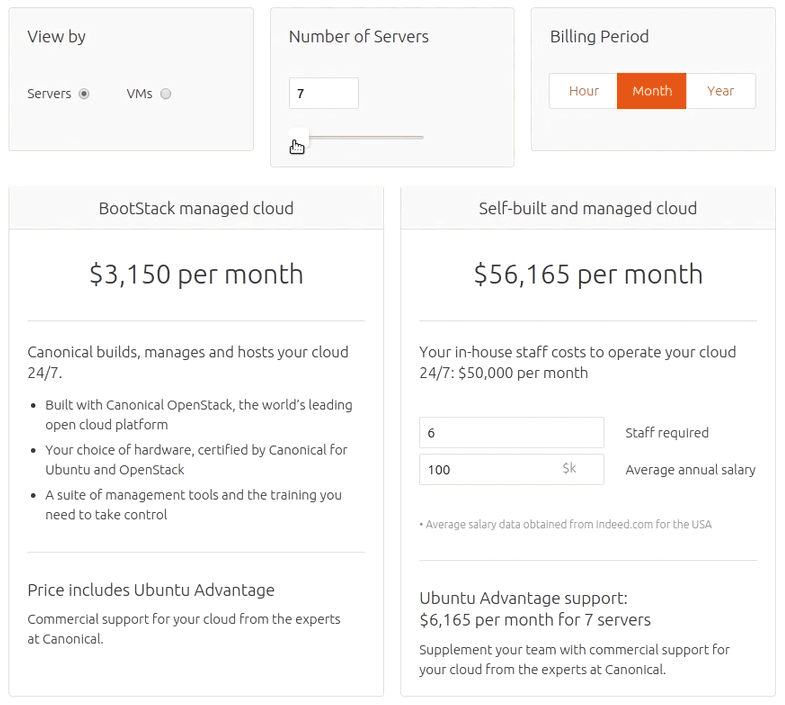Click the Billing Period heading
The width and height of the screenshot is (785, 705).
tap(599, 37)
